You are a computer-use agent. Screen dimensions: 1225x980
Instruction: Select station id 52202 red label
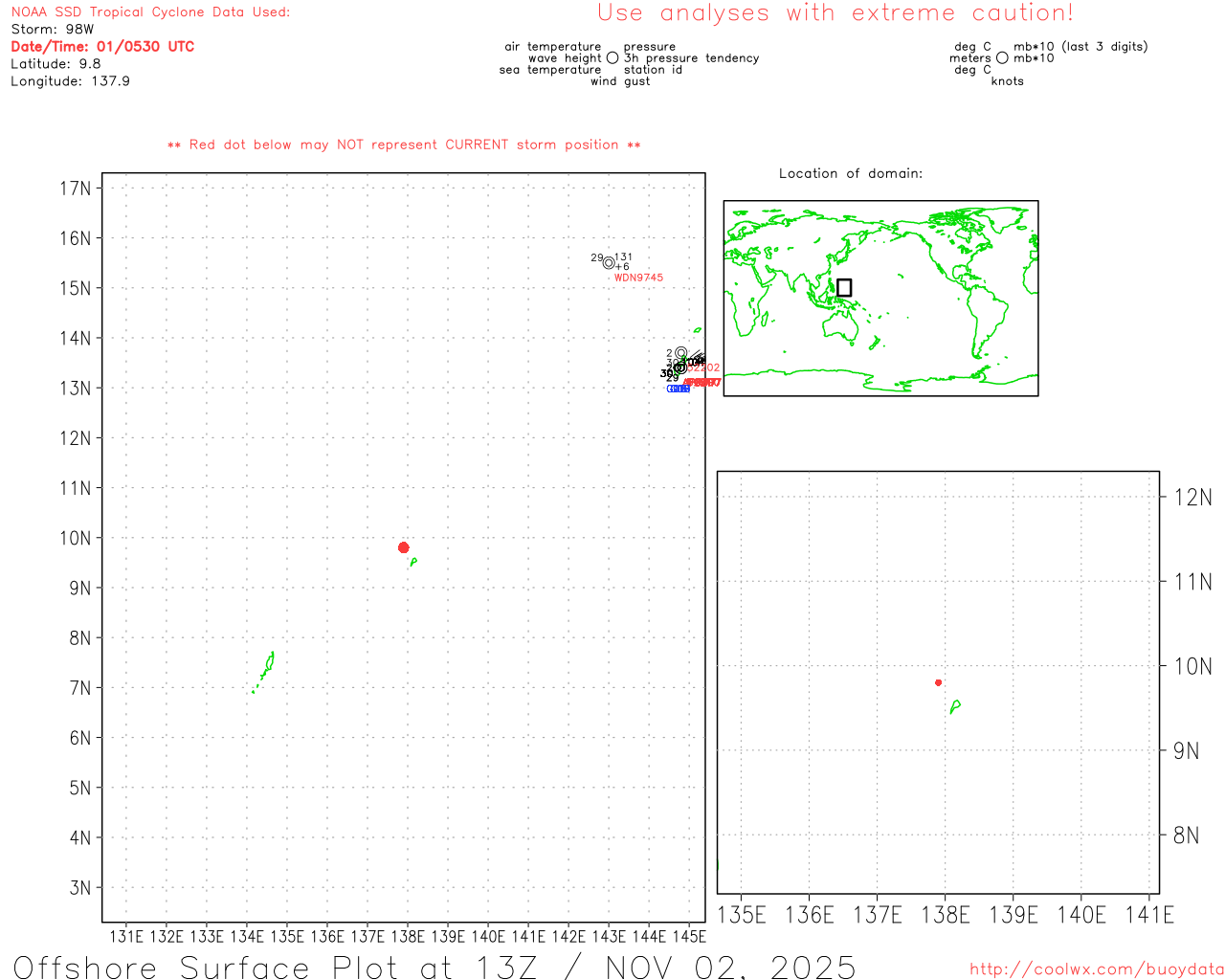(704, 367)
